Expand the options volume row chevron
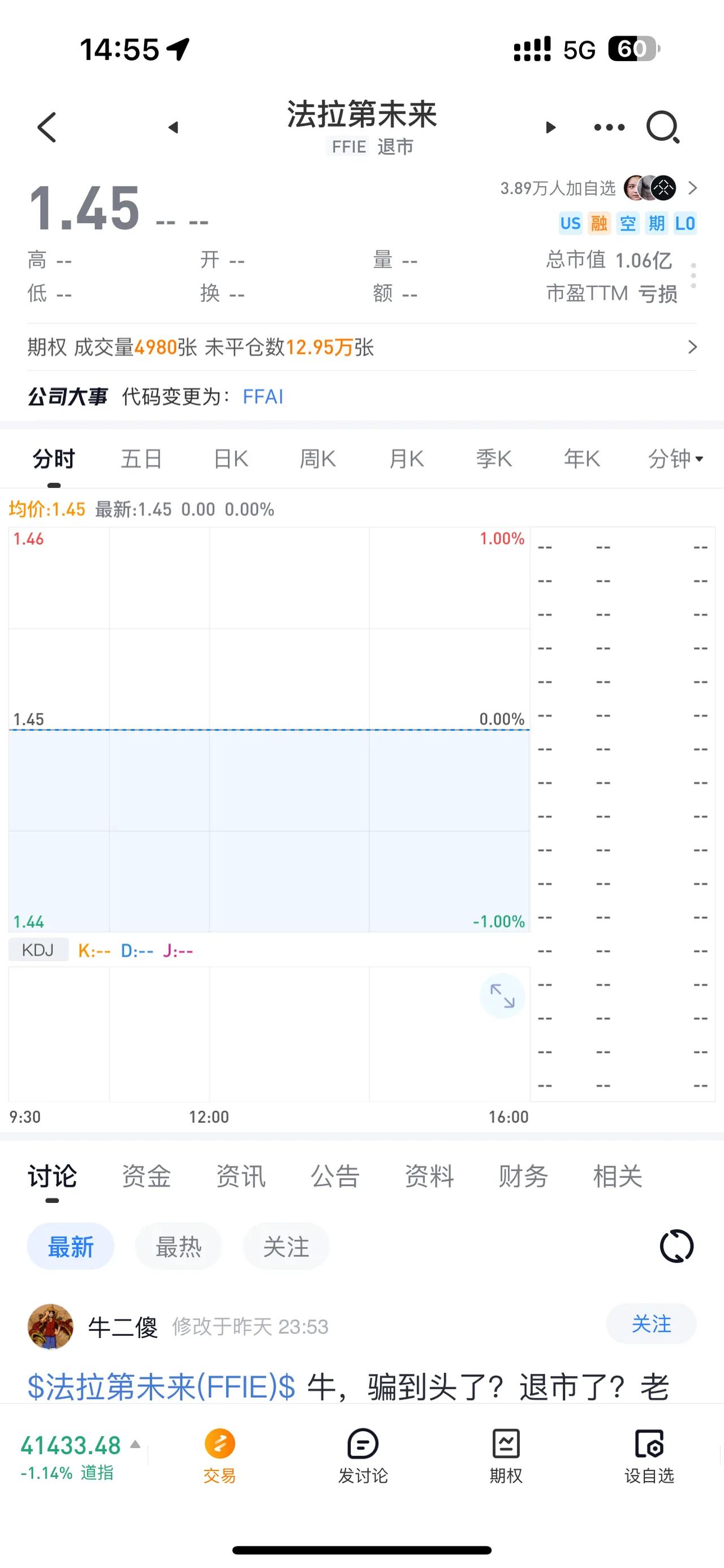 pyautogui.click(x=692, y=347)
